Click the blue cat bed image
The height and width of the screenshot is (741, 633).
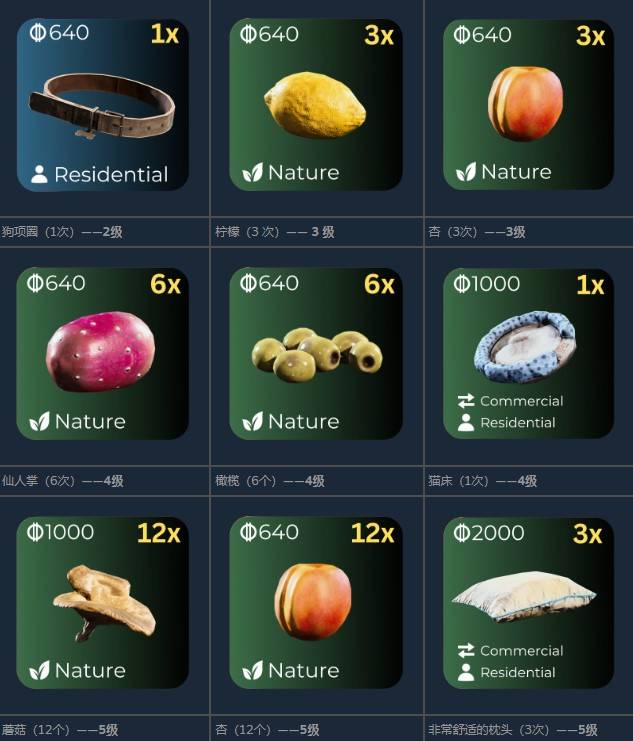pos(525,346)
